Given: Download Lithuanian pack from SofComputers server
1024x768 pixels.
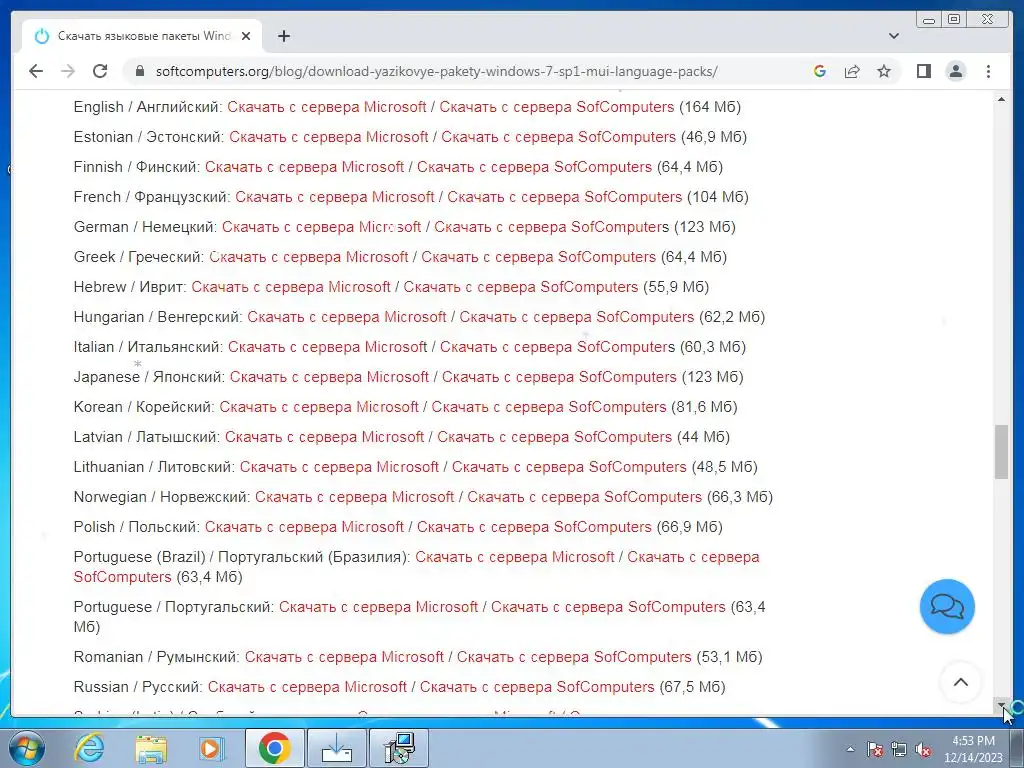Looking at the screenshot, I should click(569, 468).
